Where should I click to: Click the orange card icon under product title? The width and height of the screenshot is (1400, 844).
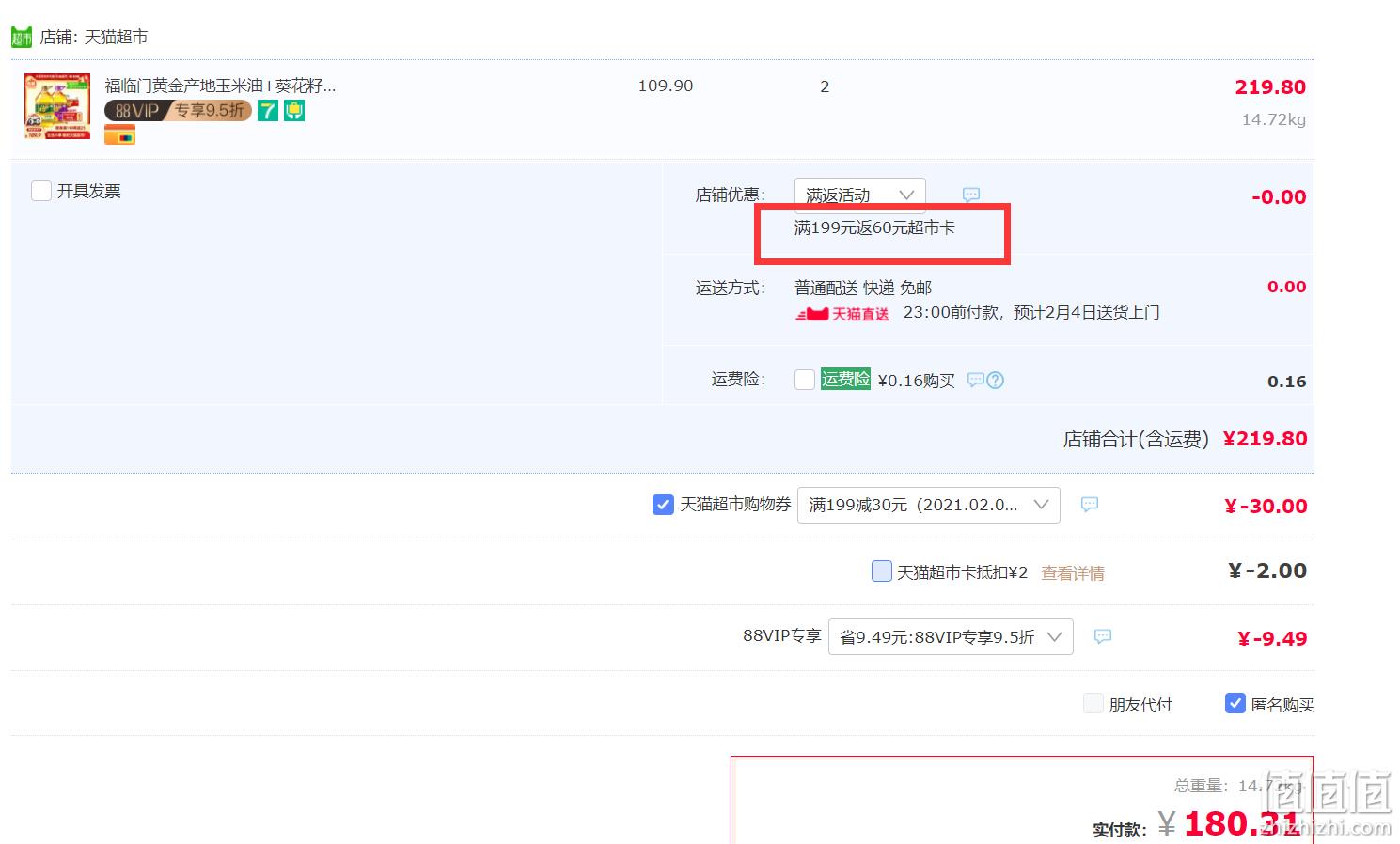(119, 135)
